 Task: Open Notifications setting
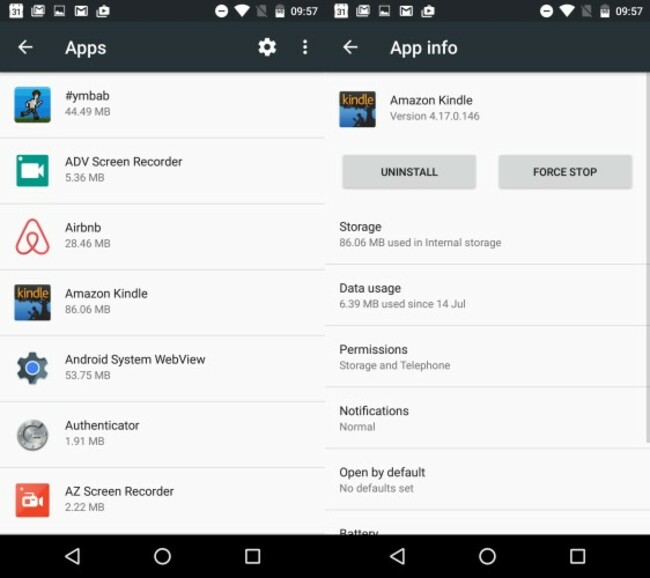[486, 418]
